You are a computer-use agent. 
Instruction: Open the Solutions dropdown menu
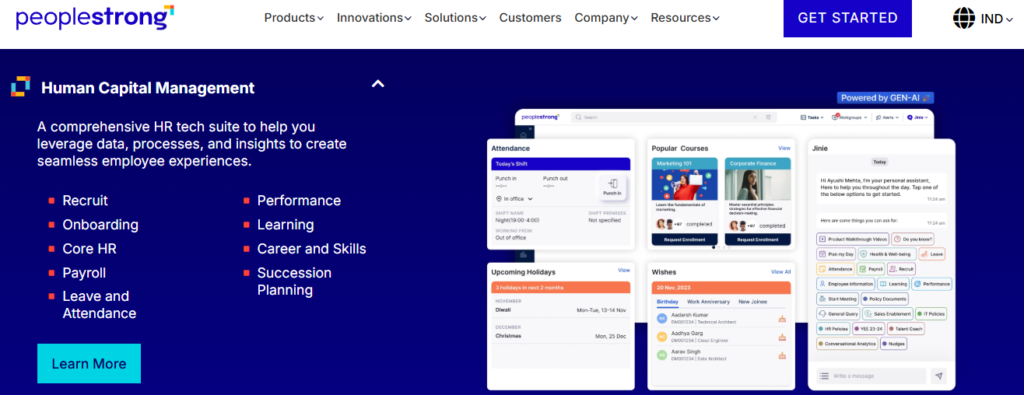pos(455,18)
